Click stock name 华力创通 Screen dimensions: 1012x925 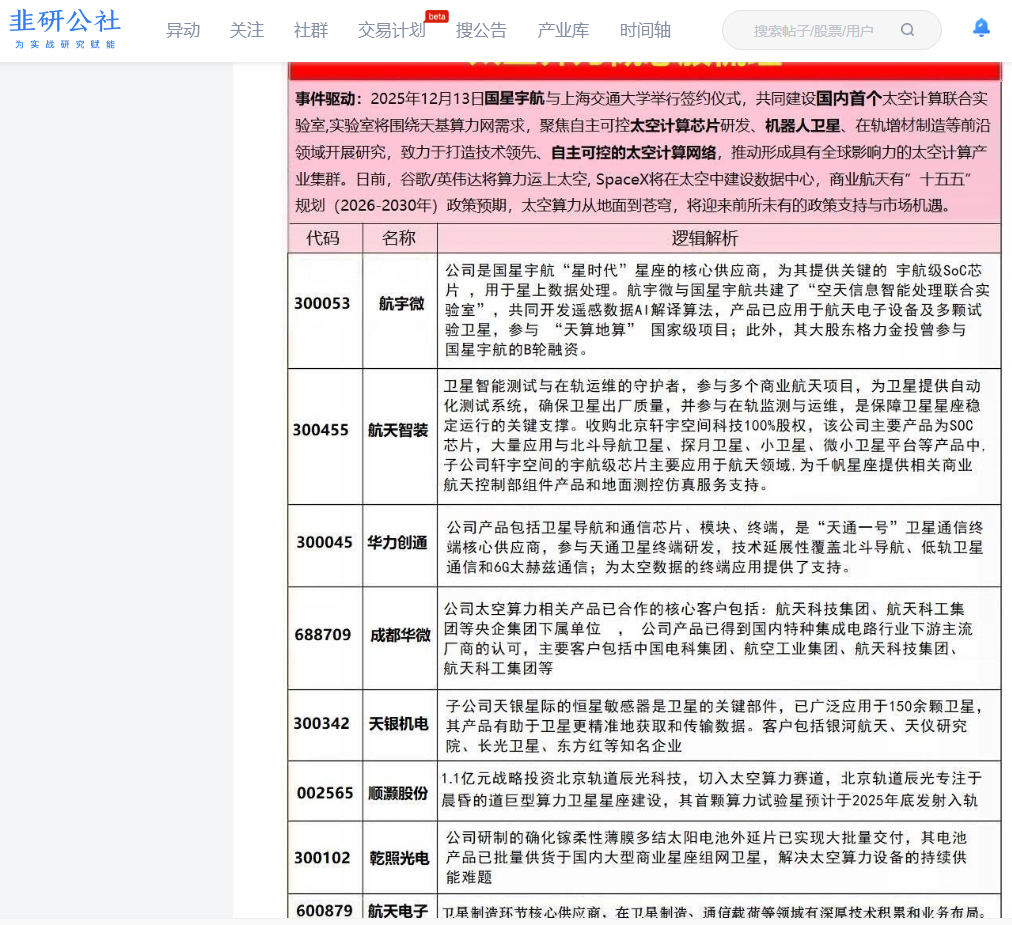[x=398, y=543]
